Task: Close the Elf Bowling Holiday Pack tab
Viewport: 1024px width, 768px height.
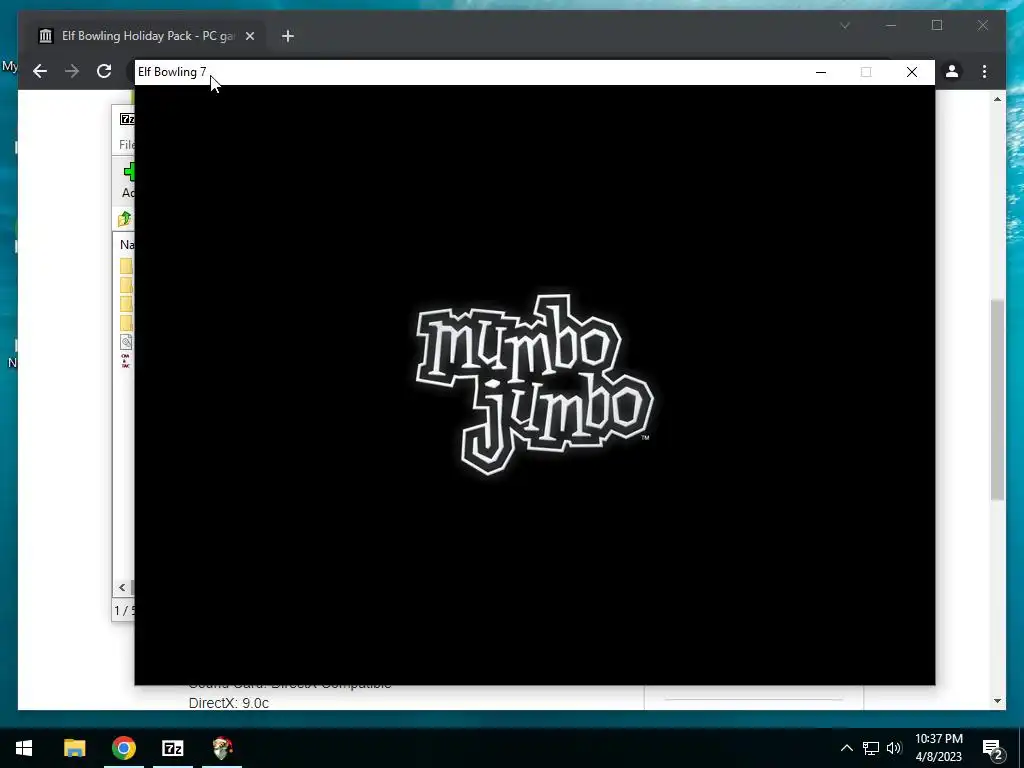Action: pyautogui.click(x=249, y=36)
